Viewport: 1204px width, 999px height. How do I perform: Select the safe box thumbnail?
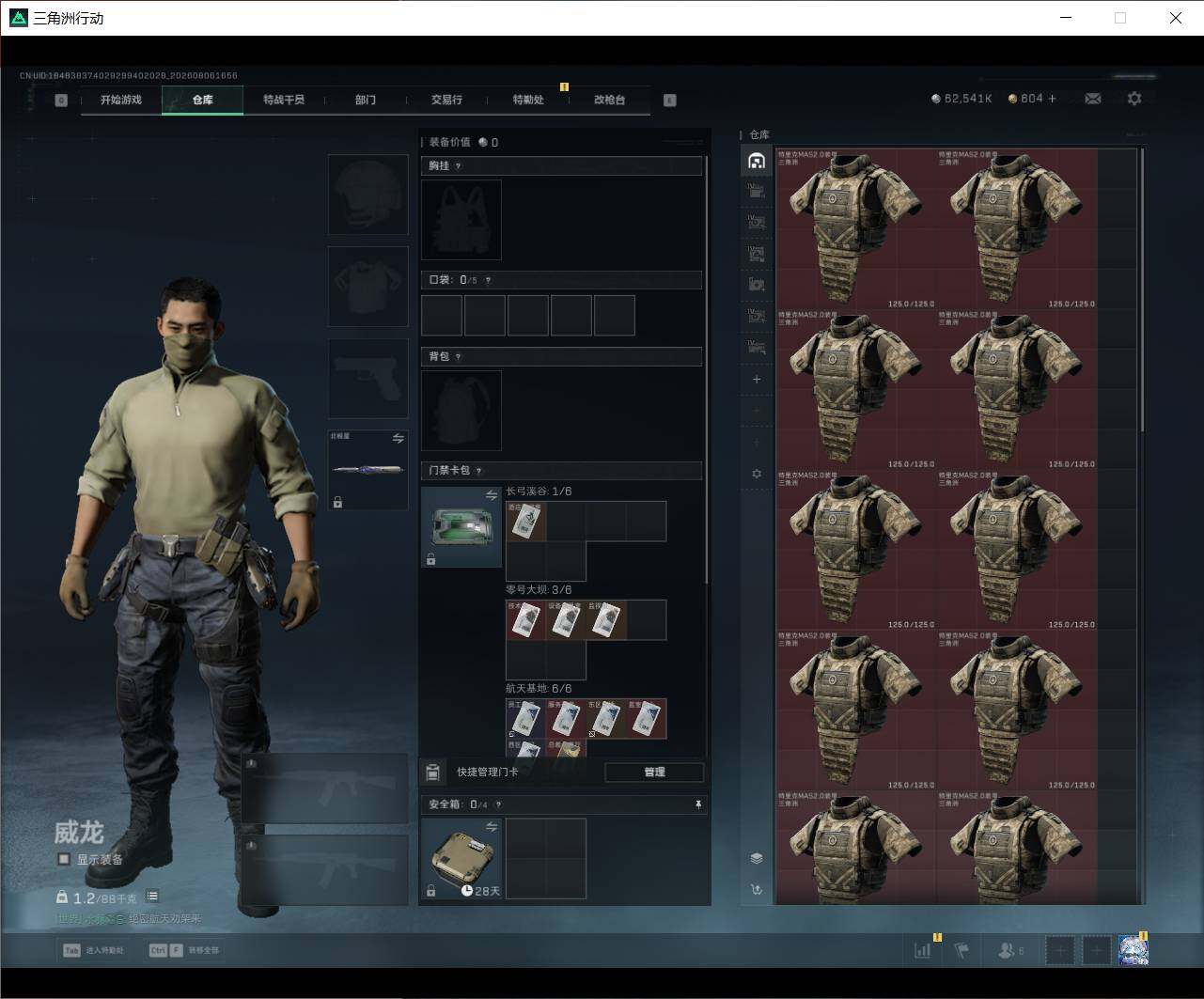pos(461,859)
